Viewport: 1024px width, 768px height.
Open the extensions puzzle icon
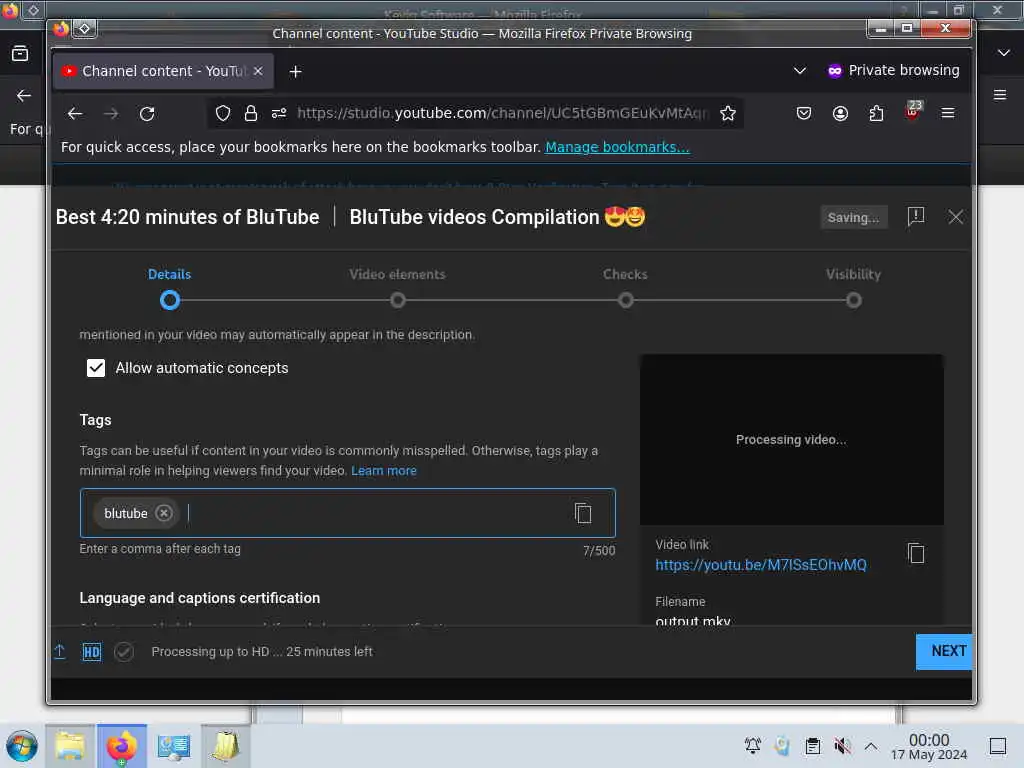click(876, 114)
